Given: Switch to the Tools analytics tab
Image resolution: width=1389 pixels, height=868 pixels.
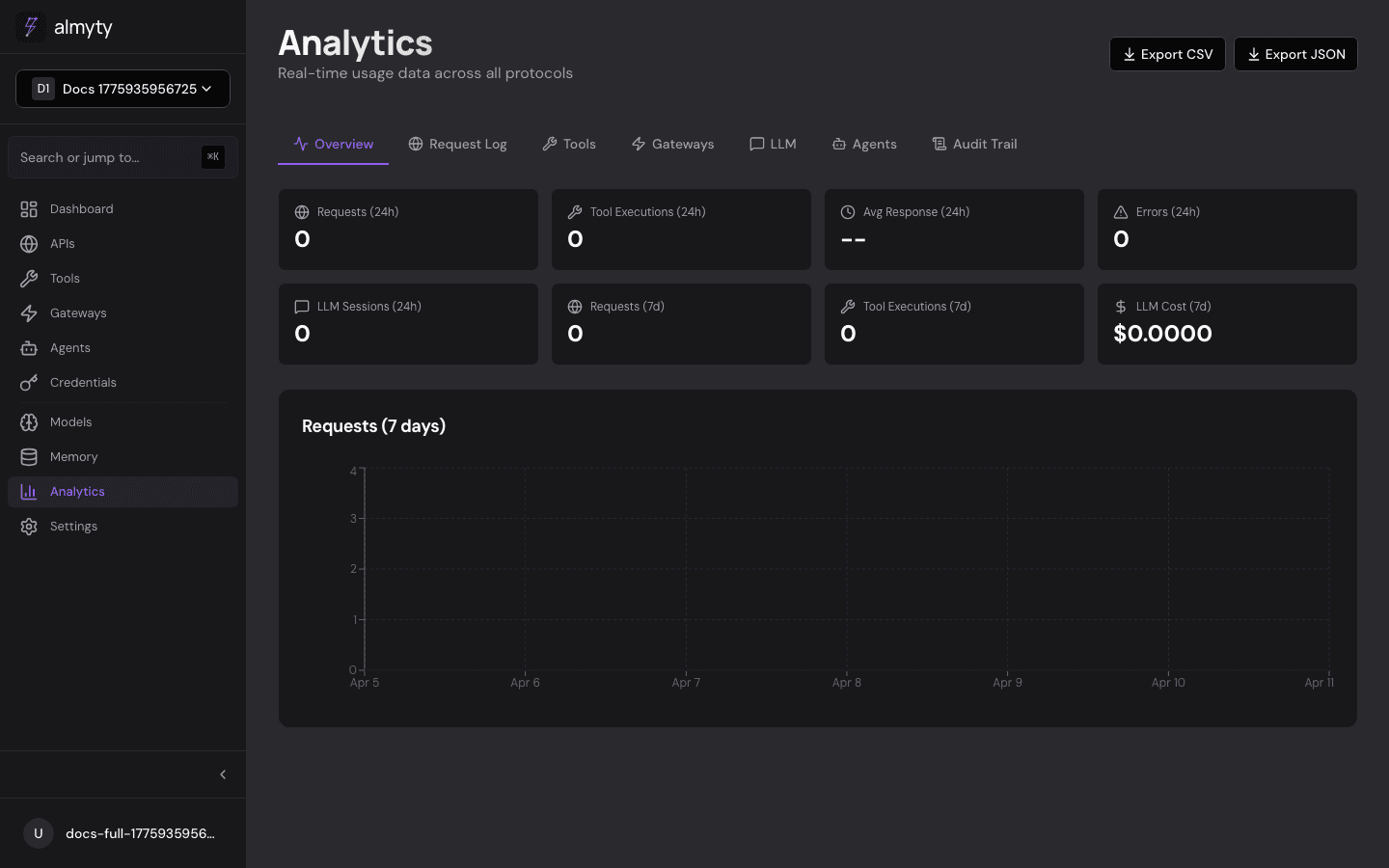Looking at the screenshot, I should [569, 144].
